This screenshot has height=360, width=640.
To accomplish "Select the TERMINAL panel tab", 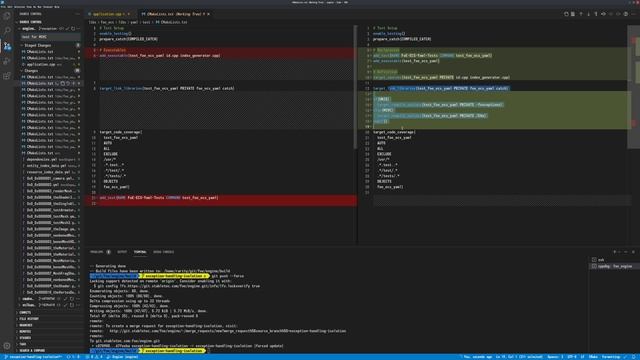I will pos(140,252).
